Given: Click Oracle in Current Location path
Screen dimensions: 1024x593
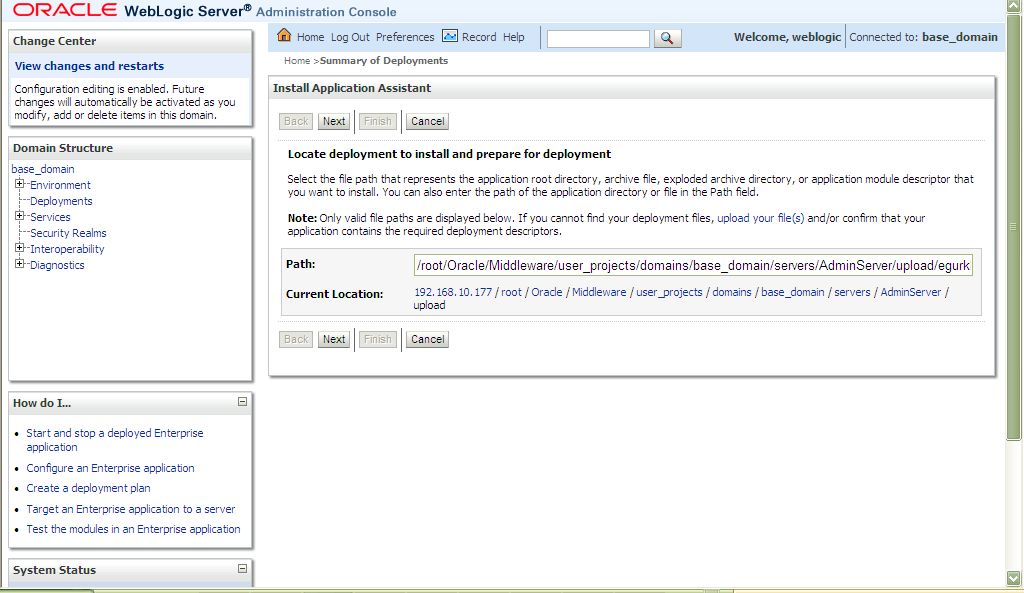Looking at the screenshot, I should point(547,292).
